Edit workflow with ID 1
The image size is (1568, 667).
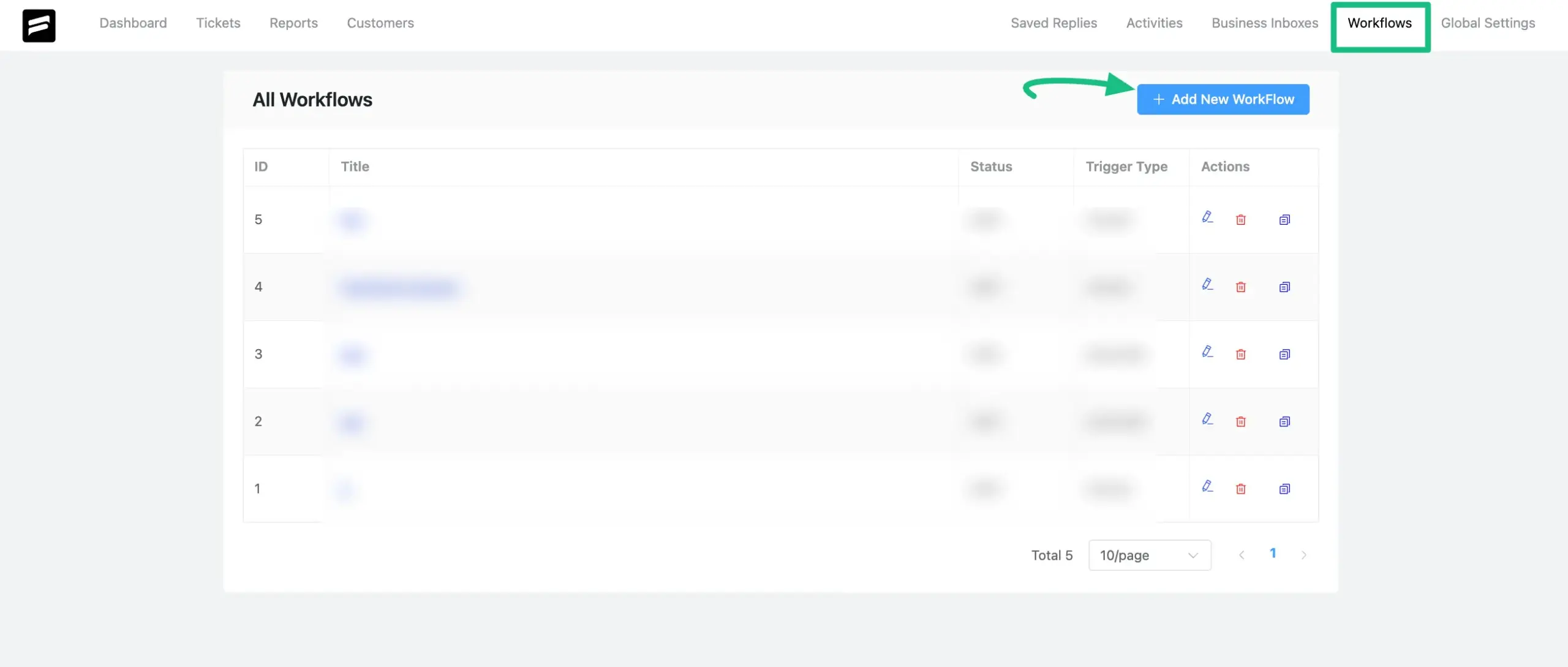pos(1207,487)
